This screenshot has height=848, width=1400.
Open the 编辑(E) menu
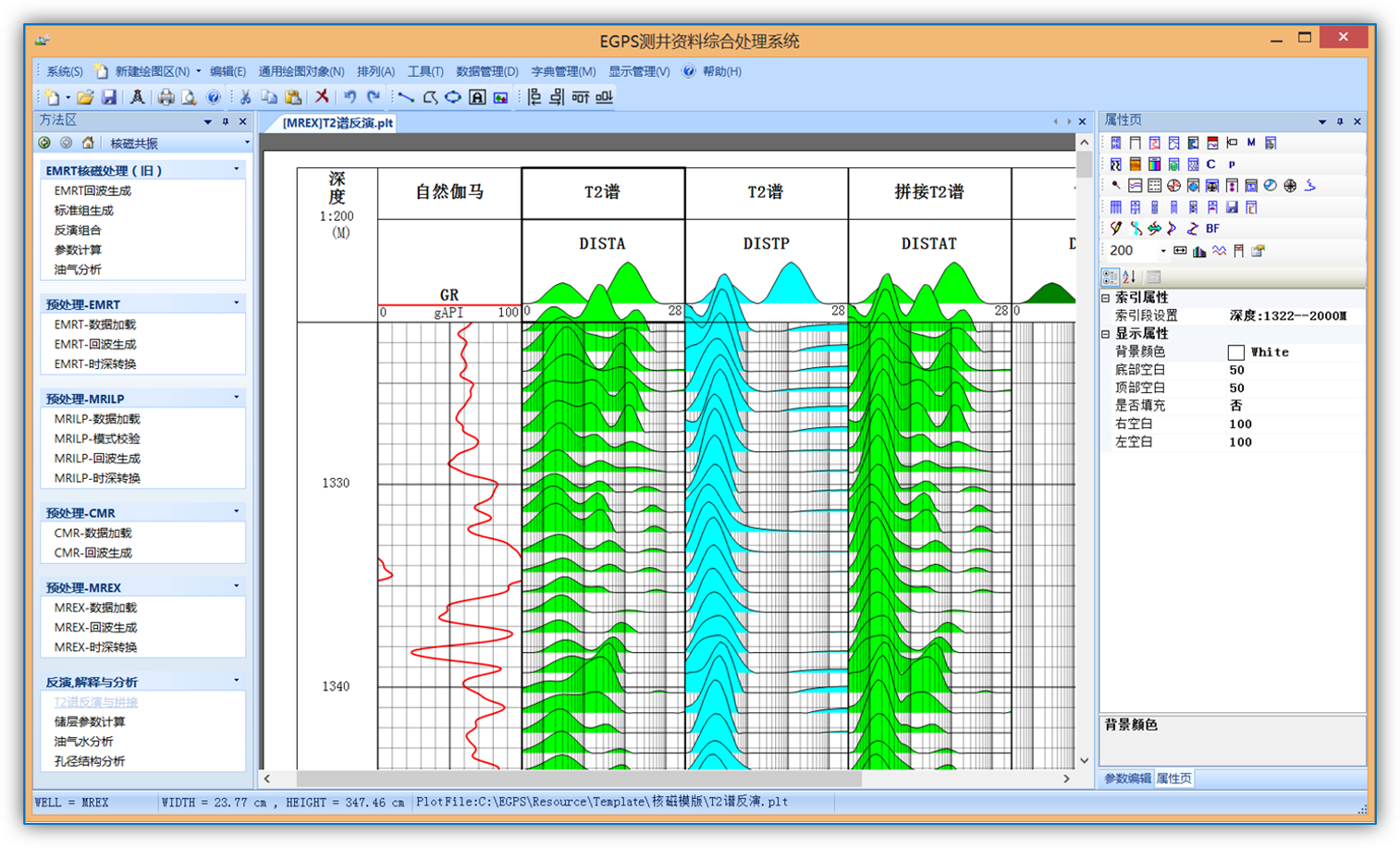(227, 71)
